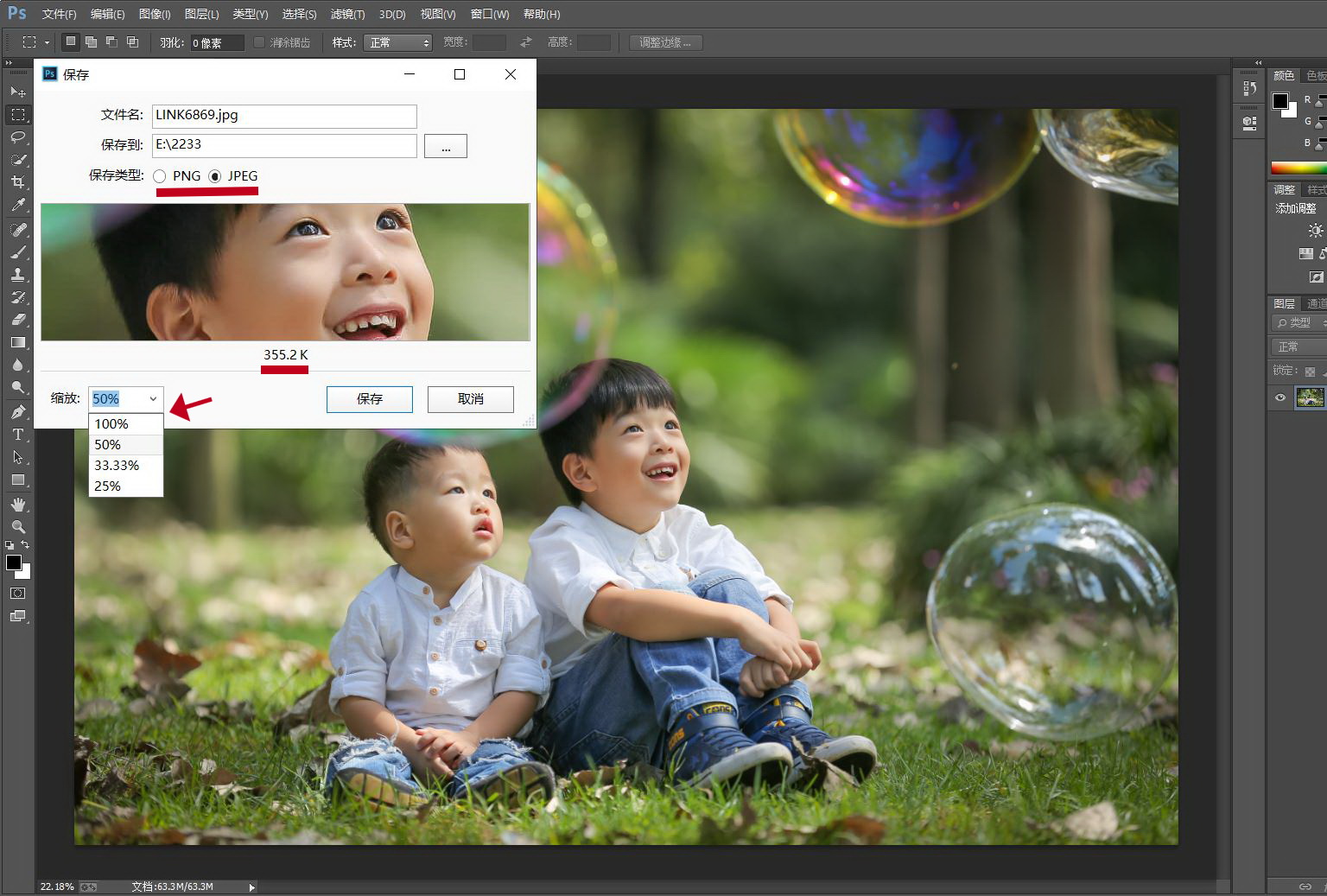Select the Move tool

pos(18,92)
